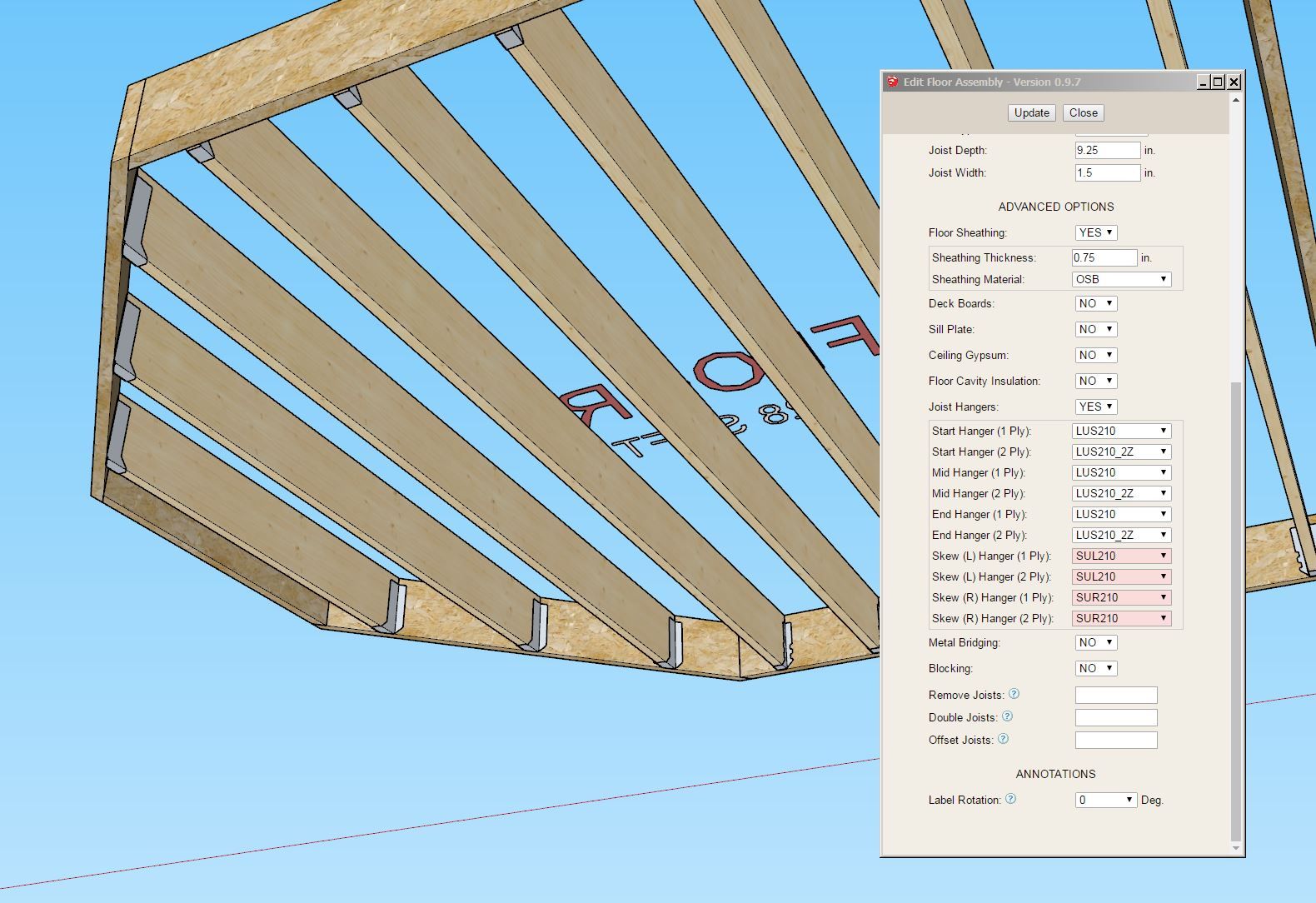1316x903 pixels.
Task: Click the dialog scrollbar down arrow
Action: point(1236,848)
